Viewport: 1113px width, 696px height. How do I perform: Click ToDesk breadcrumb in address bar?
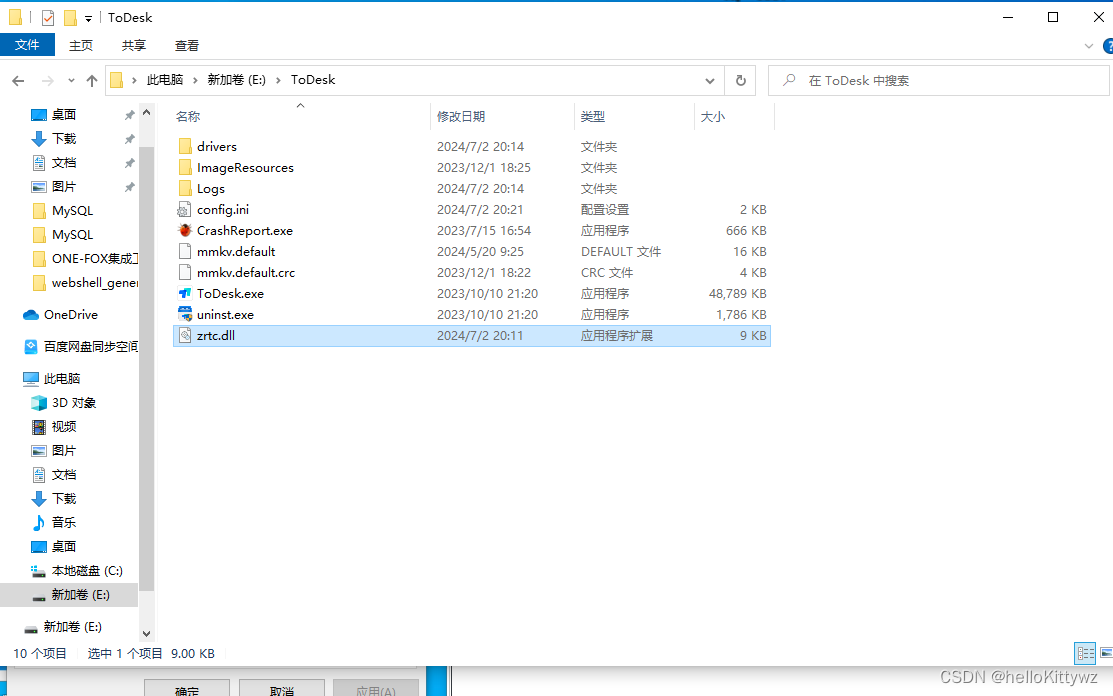(x=313, y=80)
